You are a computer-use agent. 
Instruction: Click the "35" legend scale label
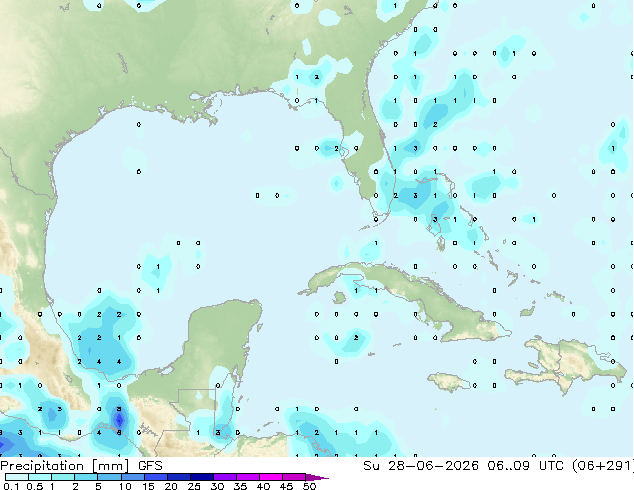pos(240,486)
